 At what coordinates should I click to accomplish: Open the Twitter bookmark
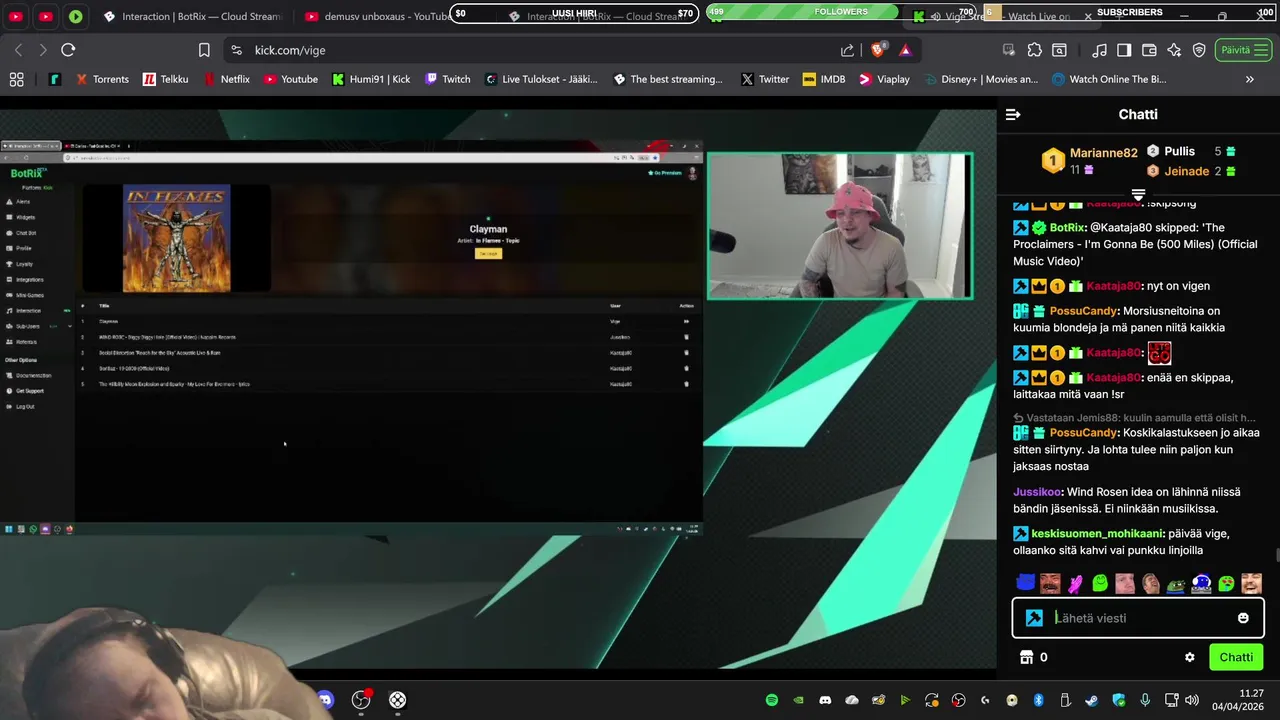coord(765,79)
